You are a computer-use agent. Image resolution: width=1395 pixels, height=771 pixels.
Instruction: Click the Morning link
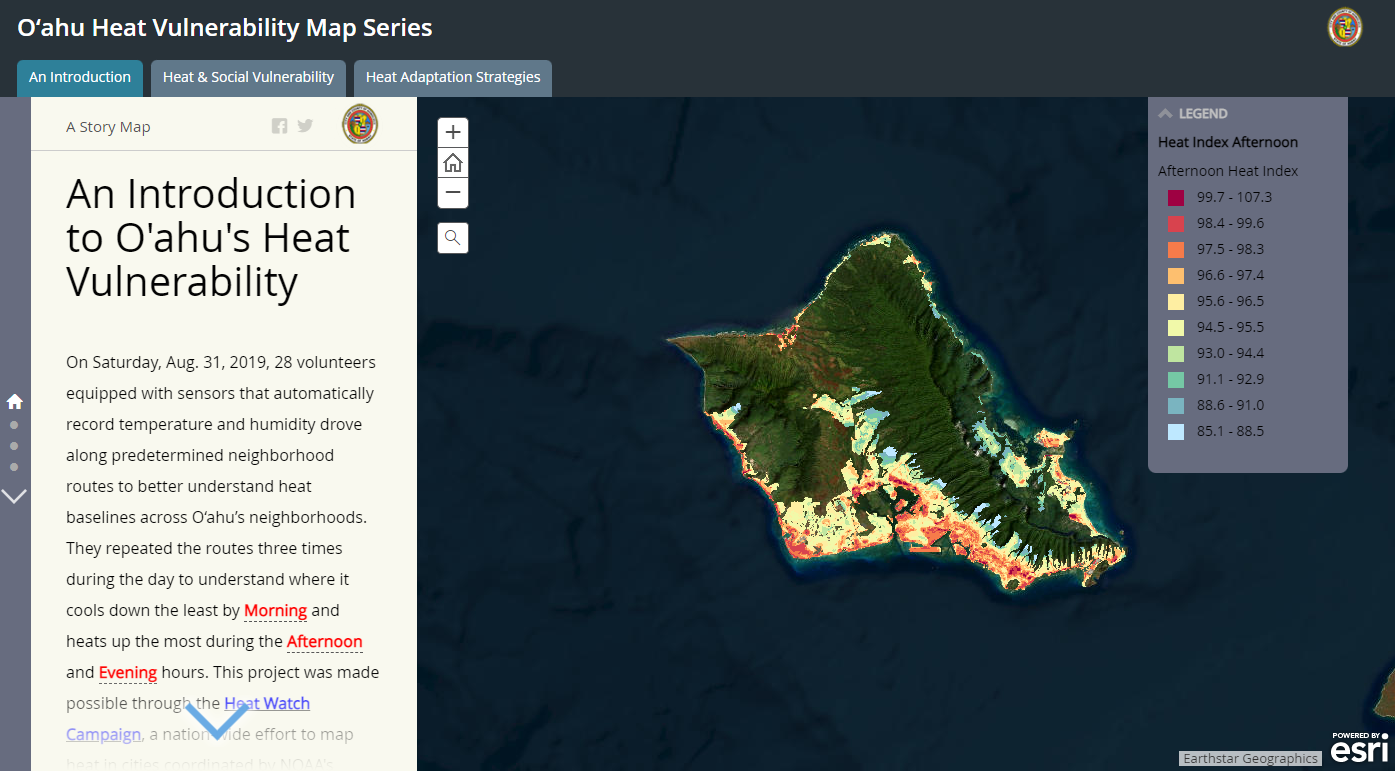click(x=275, y=610)
